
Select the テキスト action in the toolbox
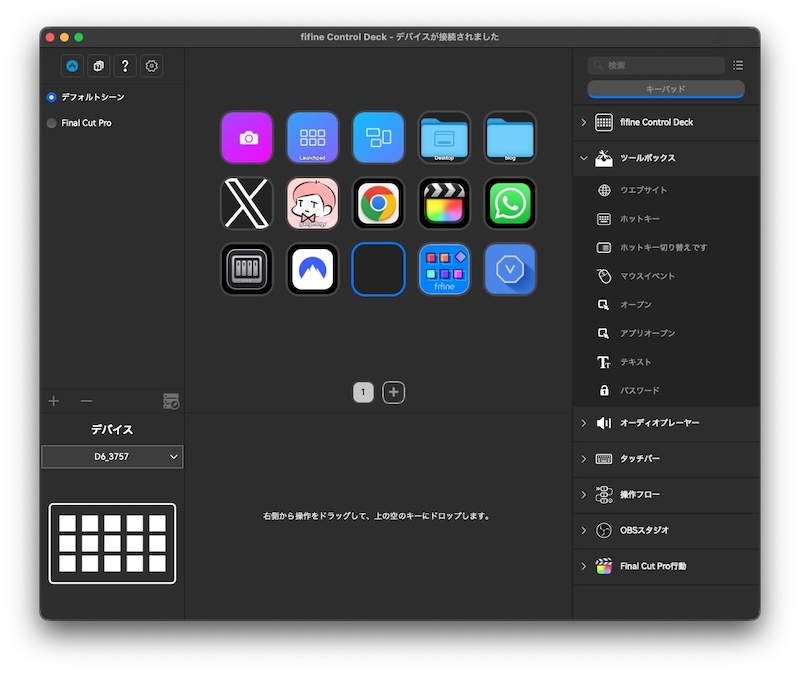coord(636,362)
